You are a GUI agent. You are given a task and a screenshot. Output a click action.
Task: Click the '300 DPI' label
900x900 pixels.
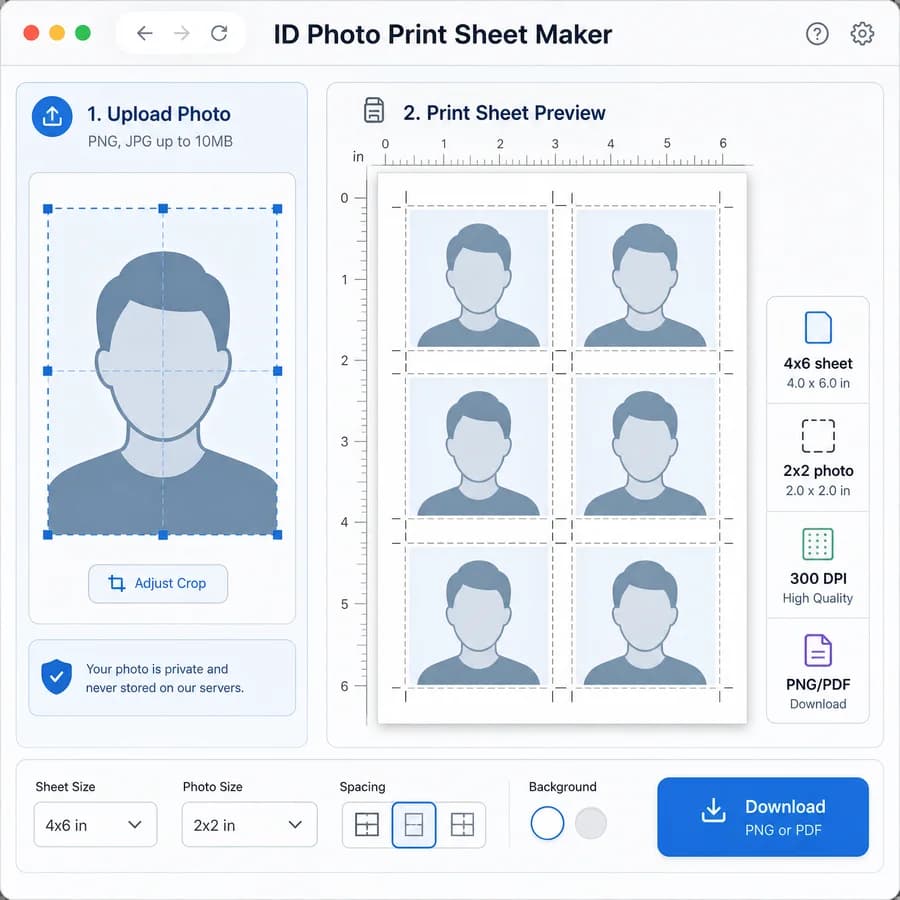[x=818, y=579]
